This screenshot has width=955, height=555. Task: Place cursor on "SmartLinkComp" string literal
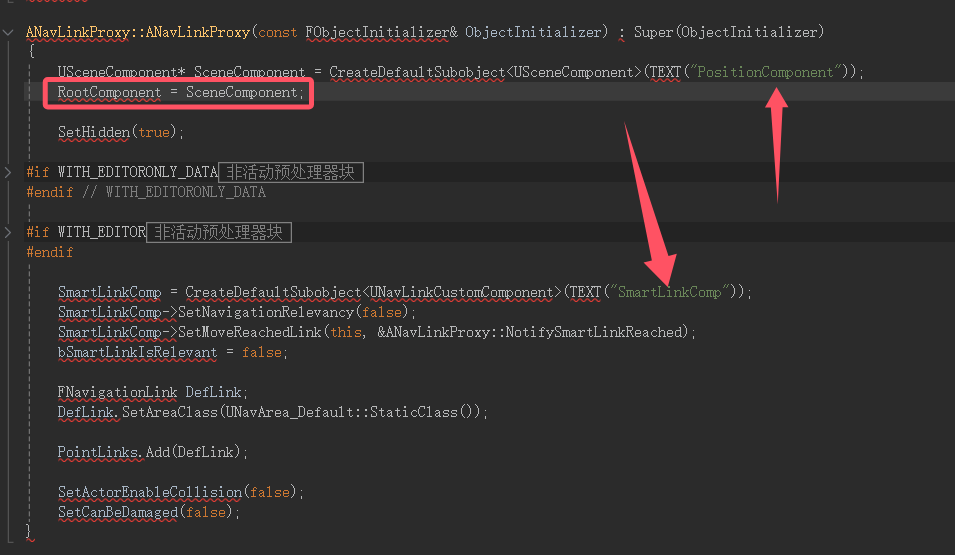click(669, 292)
